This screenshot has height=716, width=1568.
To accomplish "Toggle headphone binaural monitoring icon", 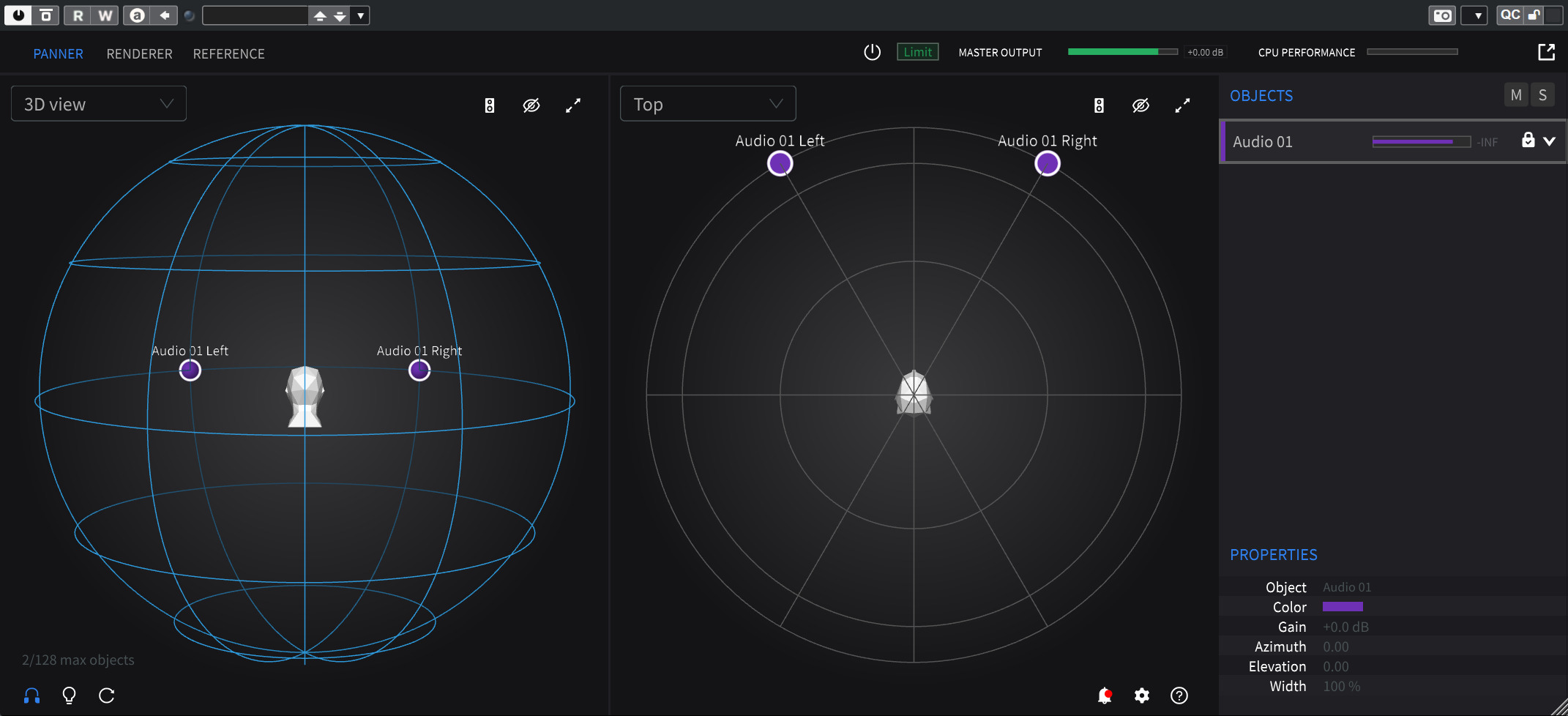I will [31, 696].
